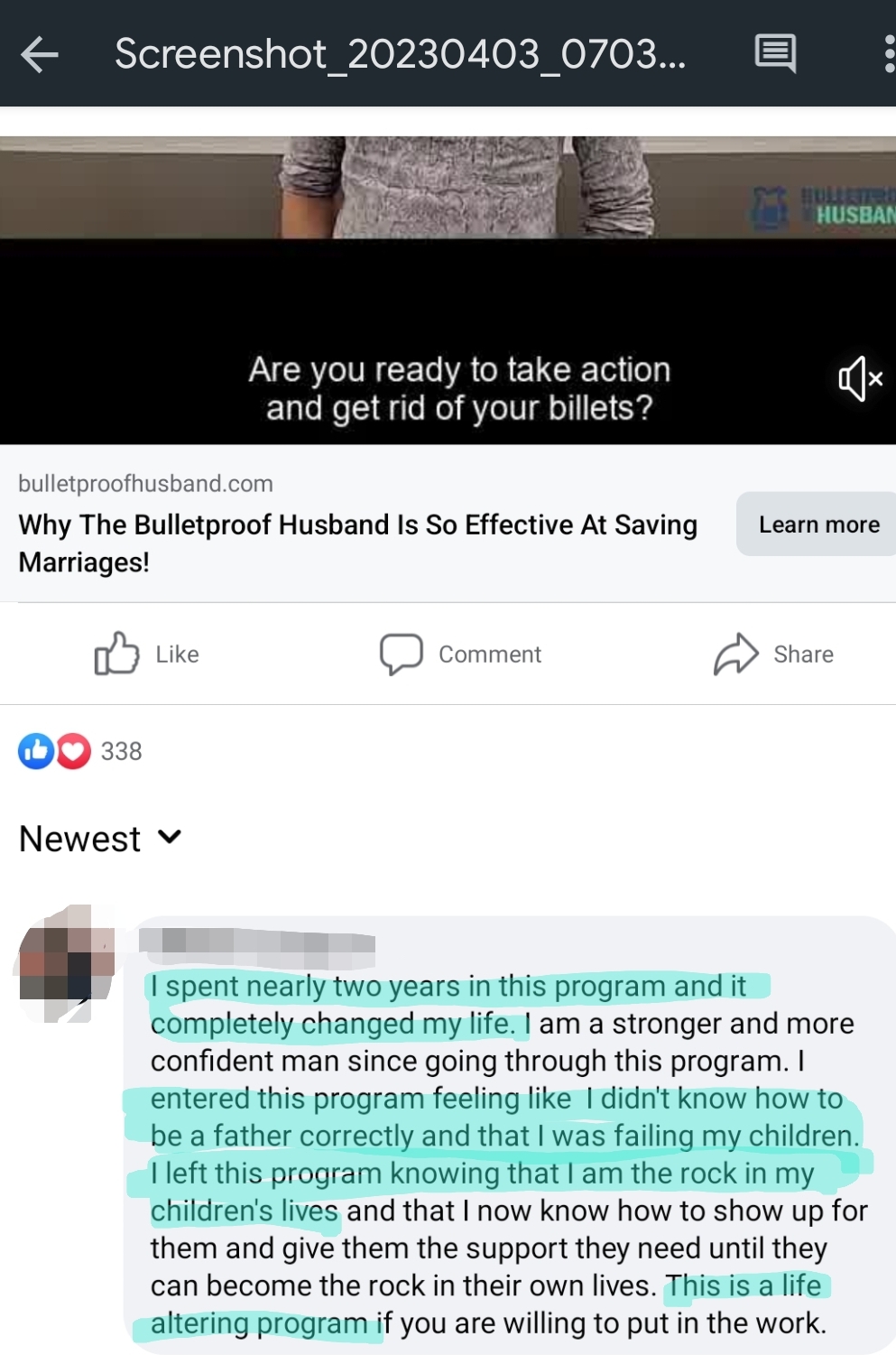
Task: Open the comments note icon in header
Action: coord(775,53)
